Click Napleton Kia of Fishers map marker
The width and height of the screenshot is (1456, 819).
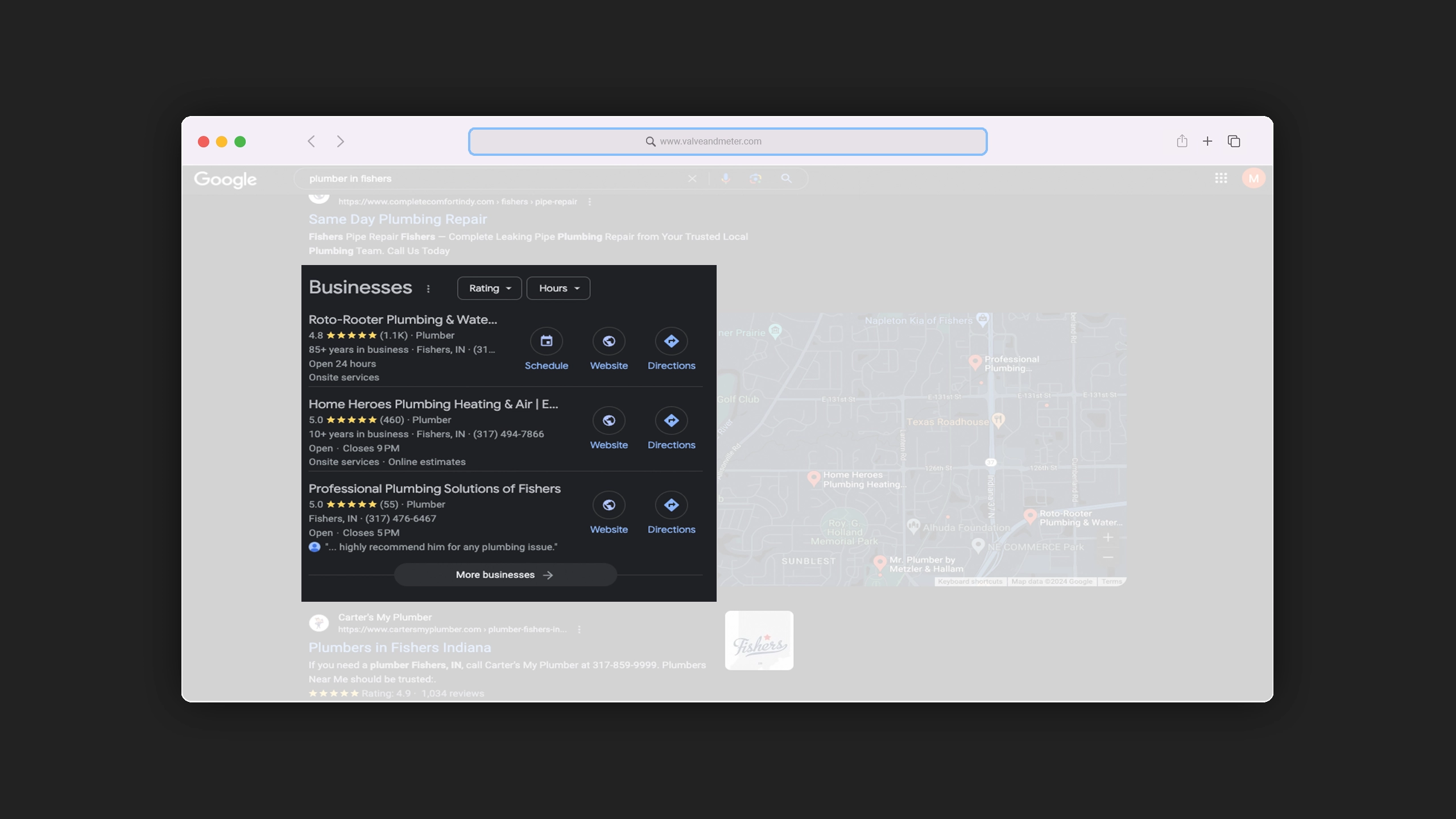(983, 319)
